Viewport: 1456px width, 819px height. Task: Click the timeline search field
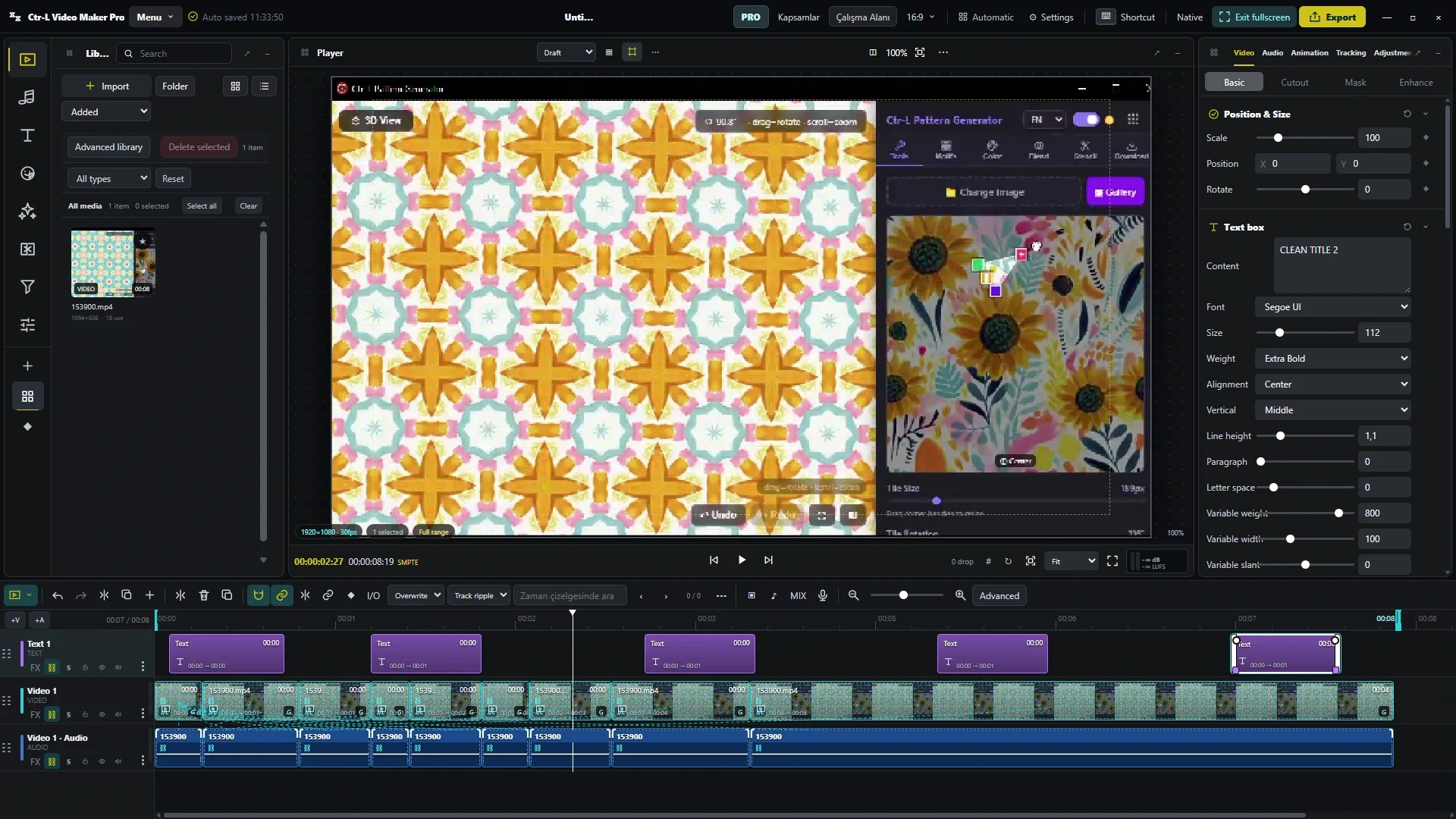(570, 596)
